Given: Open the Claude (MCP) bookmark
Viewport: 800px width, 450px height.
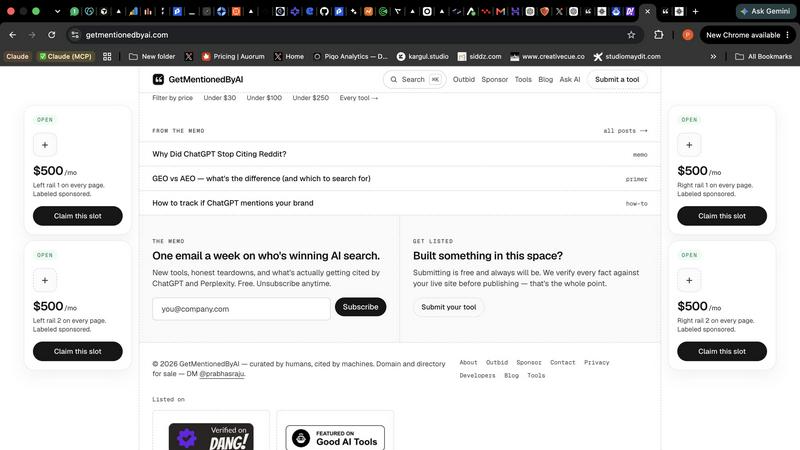Looking at the screenshot, I should (65, 57).
